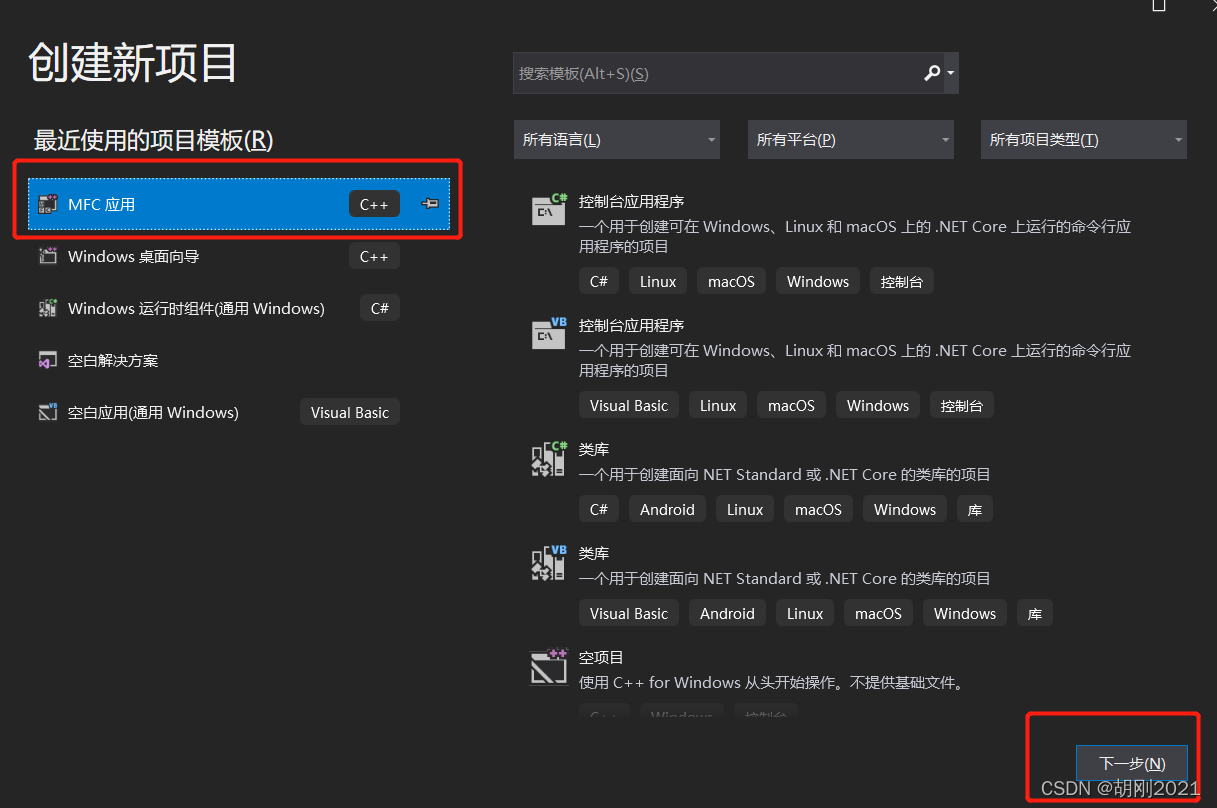1217x808 pixels.
Task: Click C++ tag on Windows 桌面向导 row
Action: 374,256
